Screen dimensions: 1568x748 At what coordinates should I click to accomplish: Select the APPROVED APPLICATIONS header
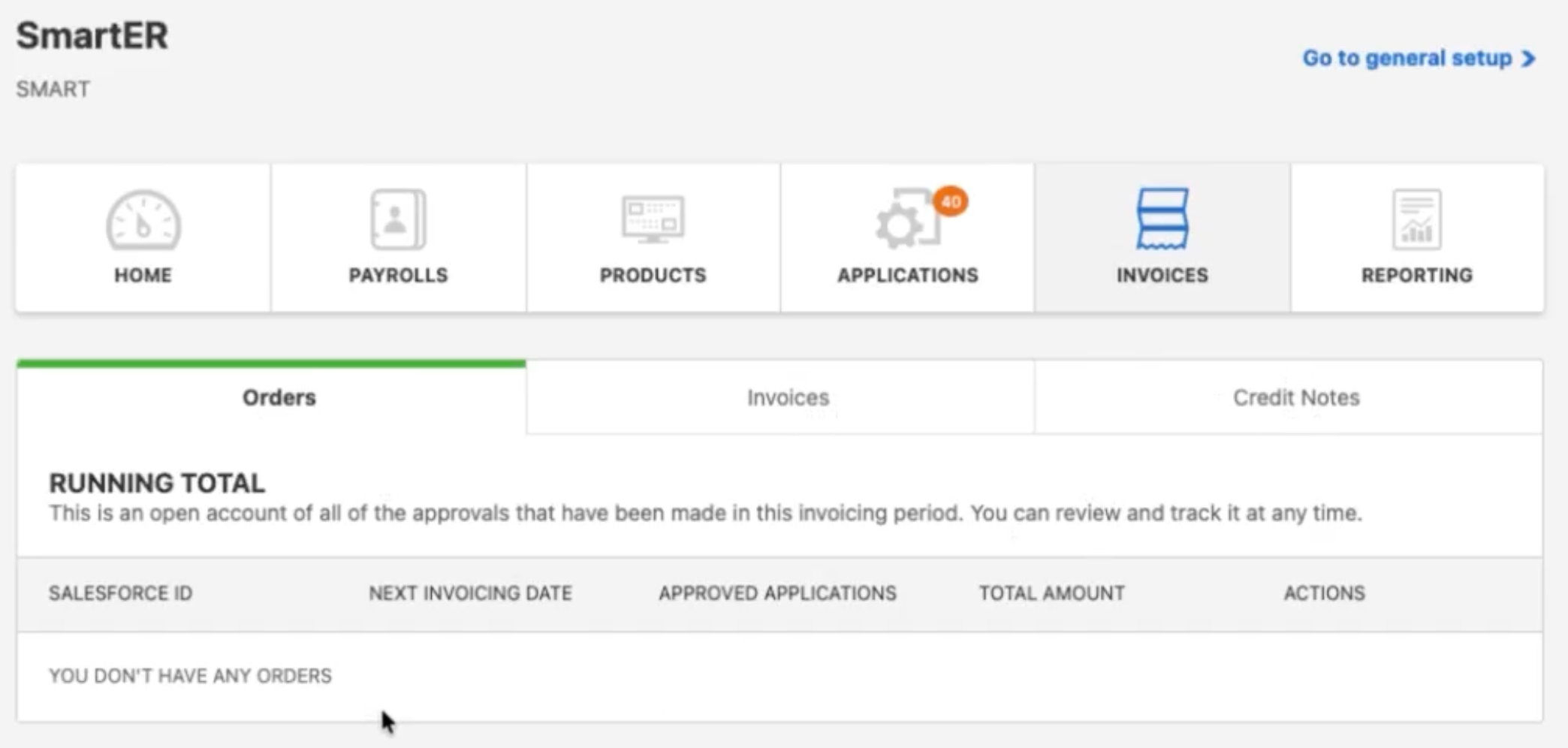coord(777,593)
